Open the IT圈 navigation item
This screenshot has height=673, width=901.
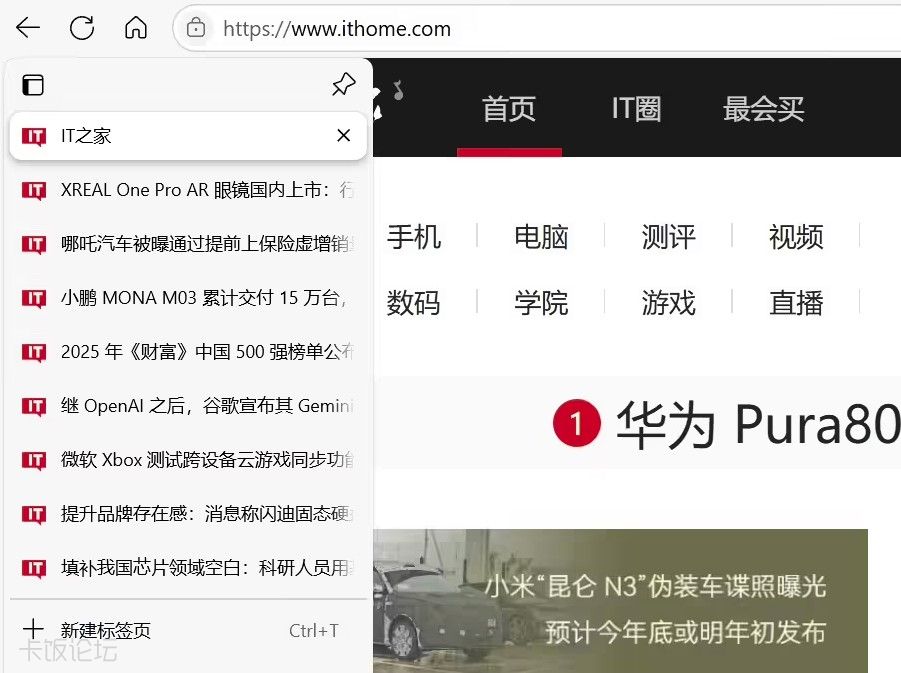[636, 109]
